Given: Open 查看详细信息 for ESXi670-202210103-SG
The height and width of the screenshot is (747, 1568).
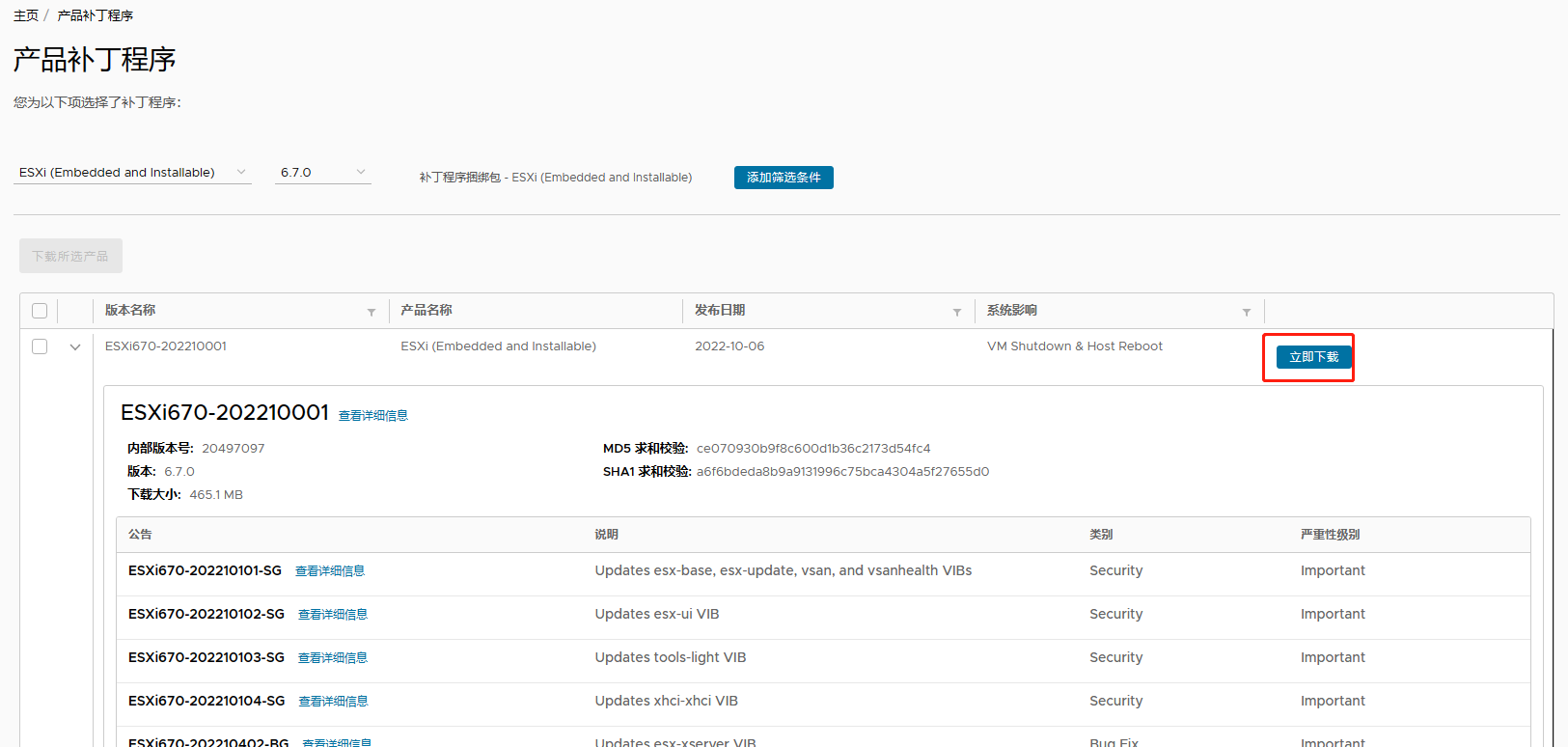Looking at the screenshot, I should pos(333,658).
